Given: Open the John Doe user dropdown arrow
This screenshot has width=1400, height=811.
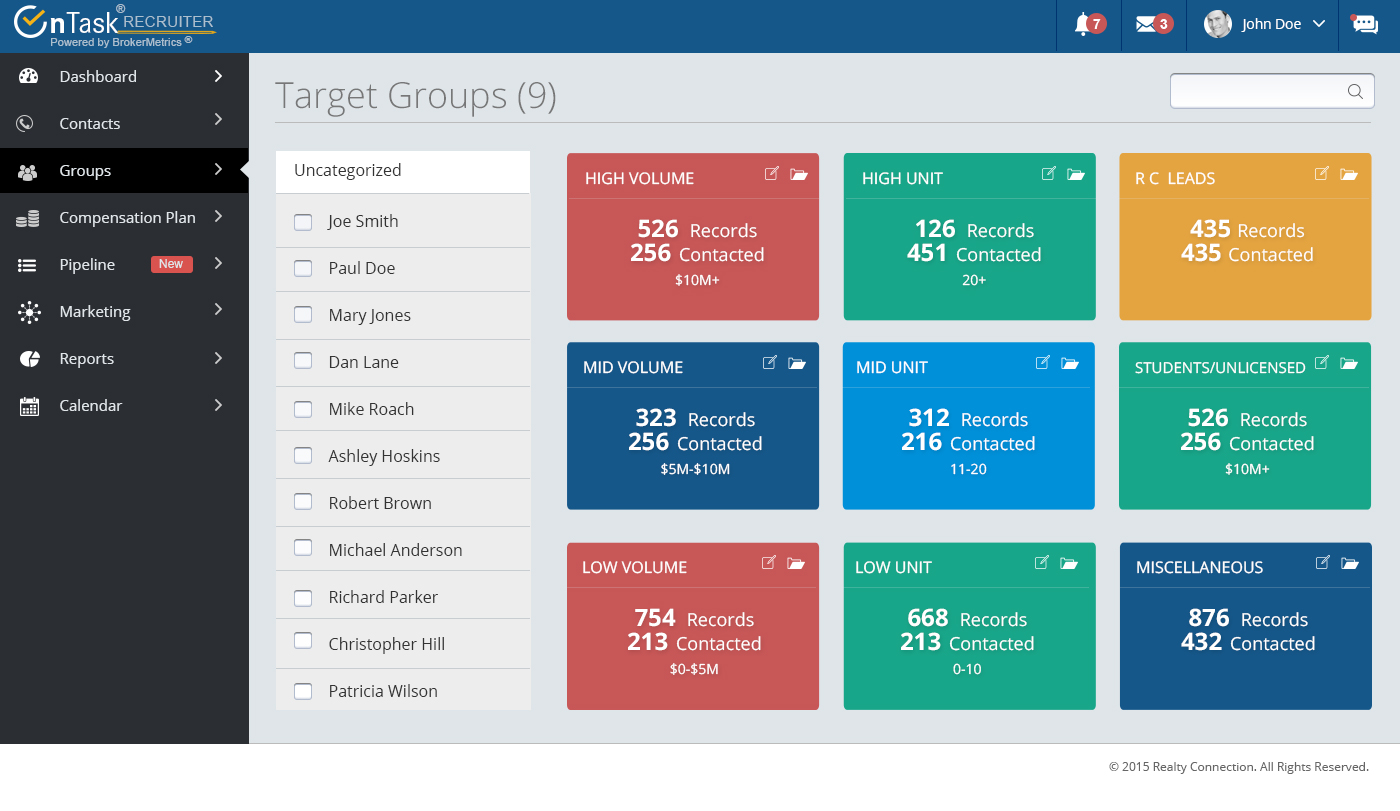Looking at the screenshot, I should click(1318, 24).
